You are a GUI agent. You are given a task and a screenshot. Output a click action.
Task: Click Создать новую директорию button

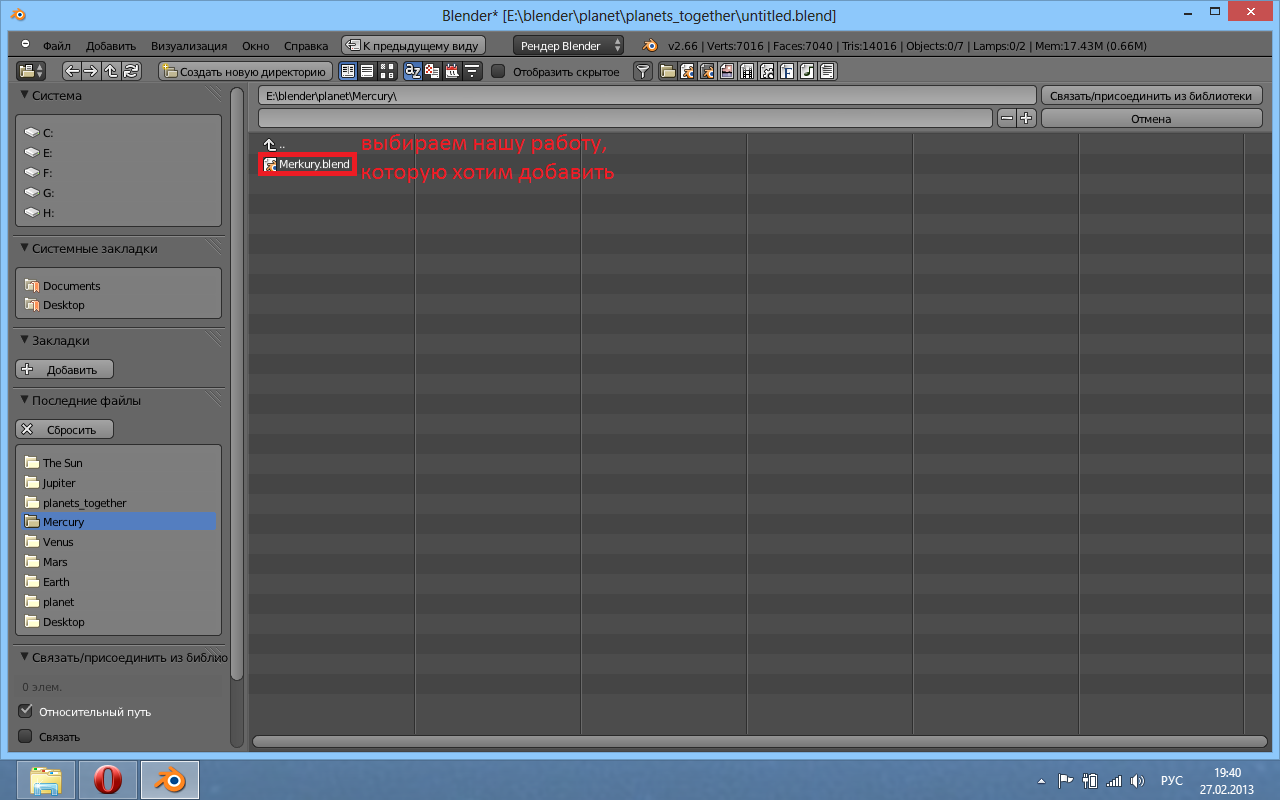pyautogui.click(x=245, y=71)
